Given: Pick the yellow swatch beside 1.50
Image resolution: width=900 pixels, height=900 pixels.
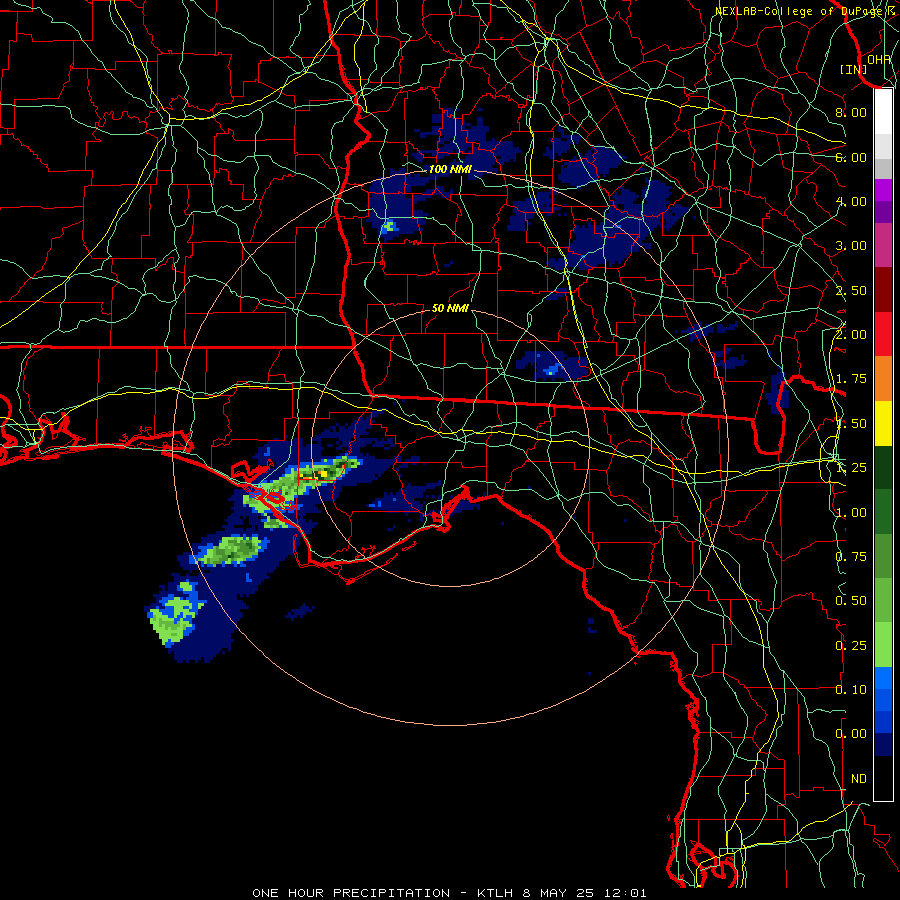Looking at the screenshot, I should point(883,423).
